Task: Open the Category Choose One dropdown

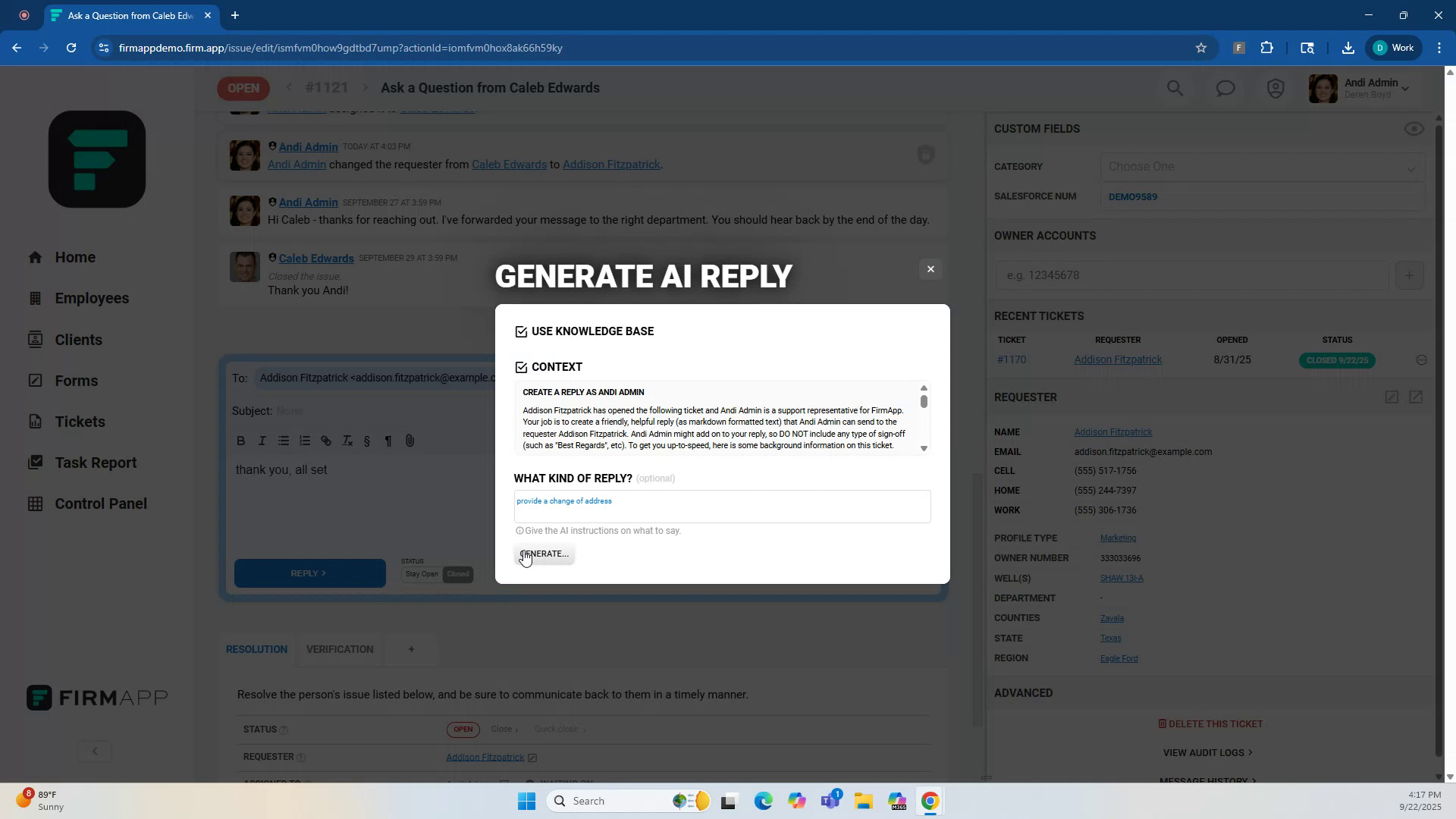Action: (1260, 166)
